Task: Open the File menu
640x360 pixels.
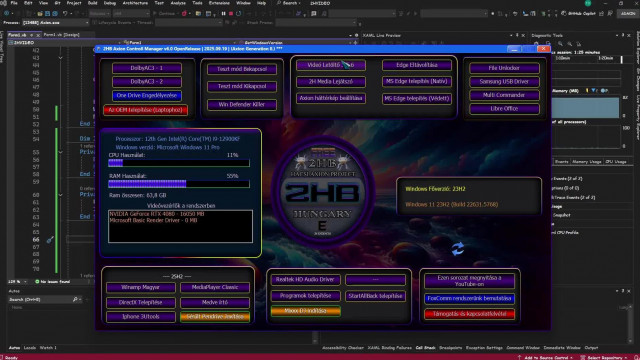Action: click(14, 3)
